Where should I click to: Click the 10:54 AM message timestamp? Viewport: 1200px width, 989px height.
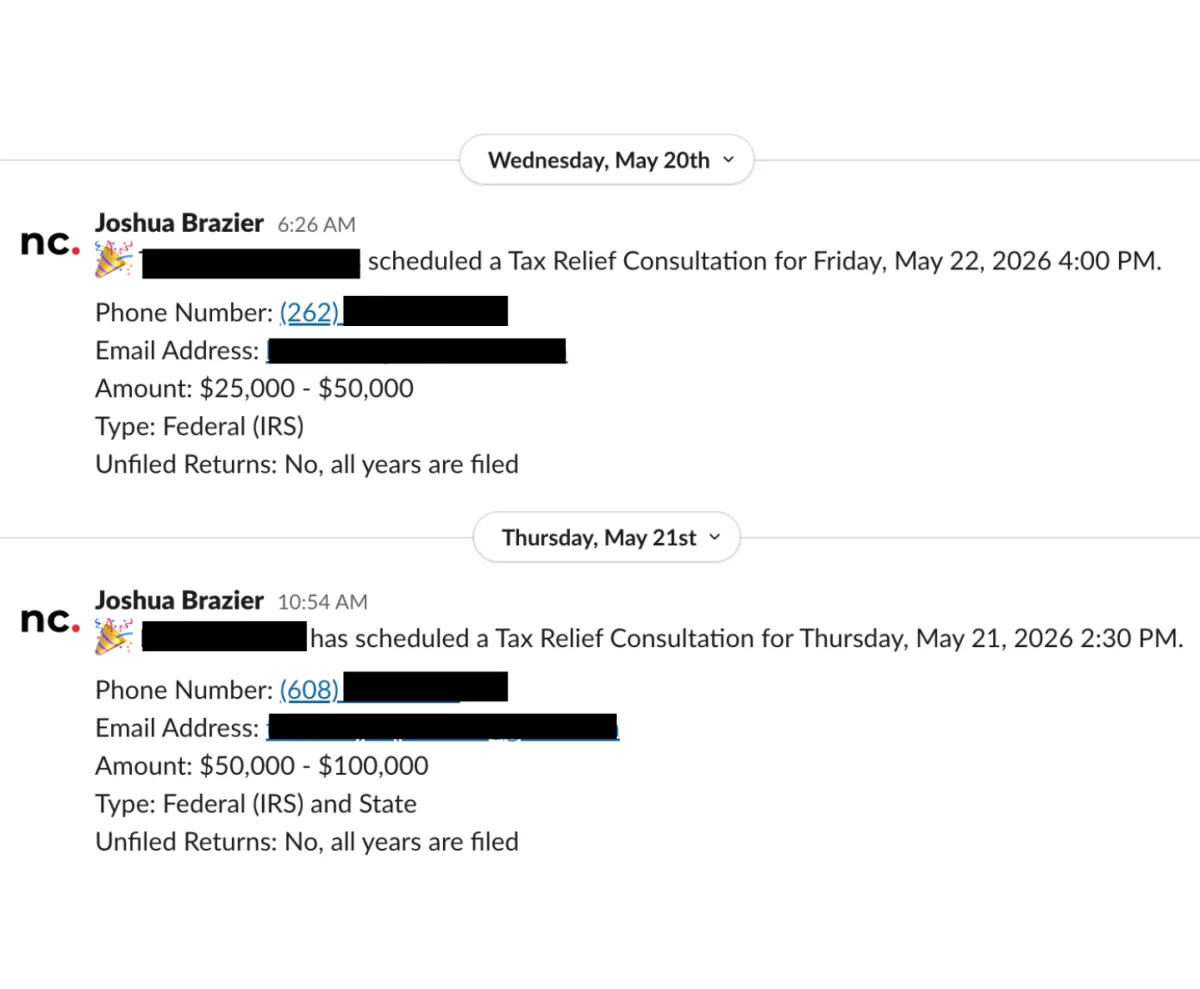pyautogui.click(x=323, y=603)
